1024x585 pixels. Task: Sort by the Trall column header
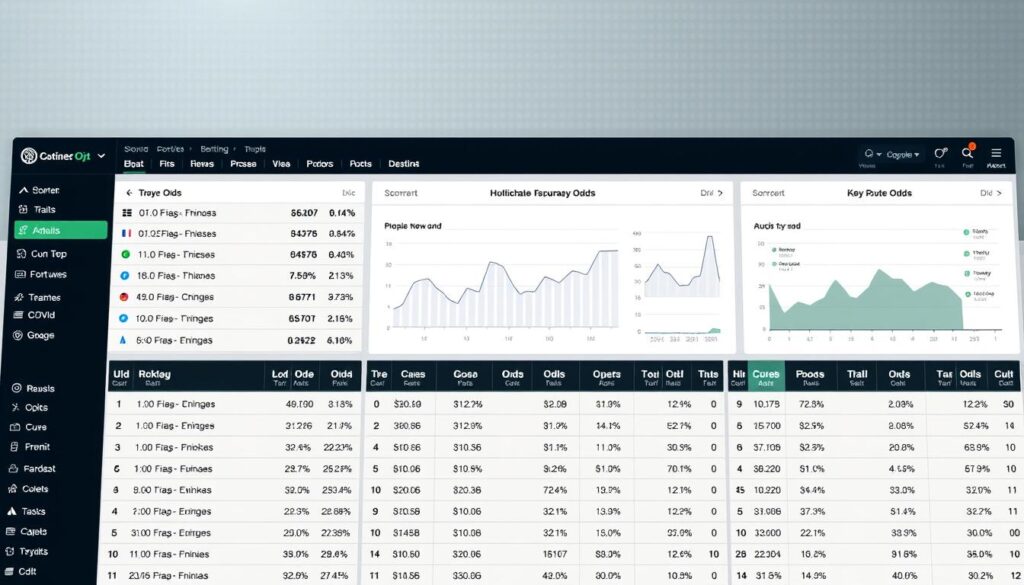tap(857, 374)
